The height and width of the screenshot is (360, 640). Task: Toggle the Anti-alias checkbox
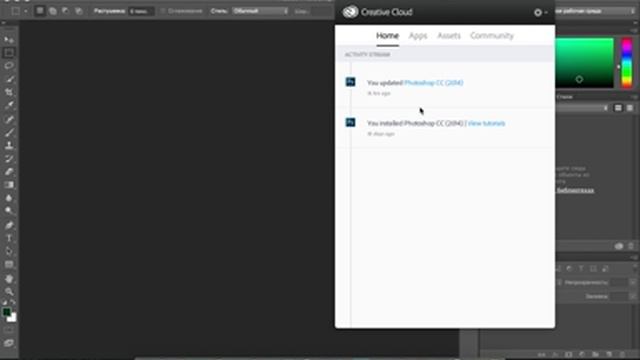point(163,11)
